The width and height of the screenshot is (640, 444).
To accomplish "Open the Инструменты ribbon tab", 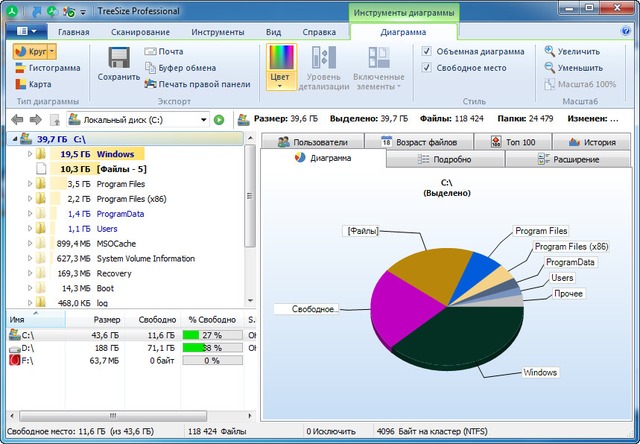I will (x=218, y=32).
